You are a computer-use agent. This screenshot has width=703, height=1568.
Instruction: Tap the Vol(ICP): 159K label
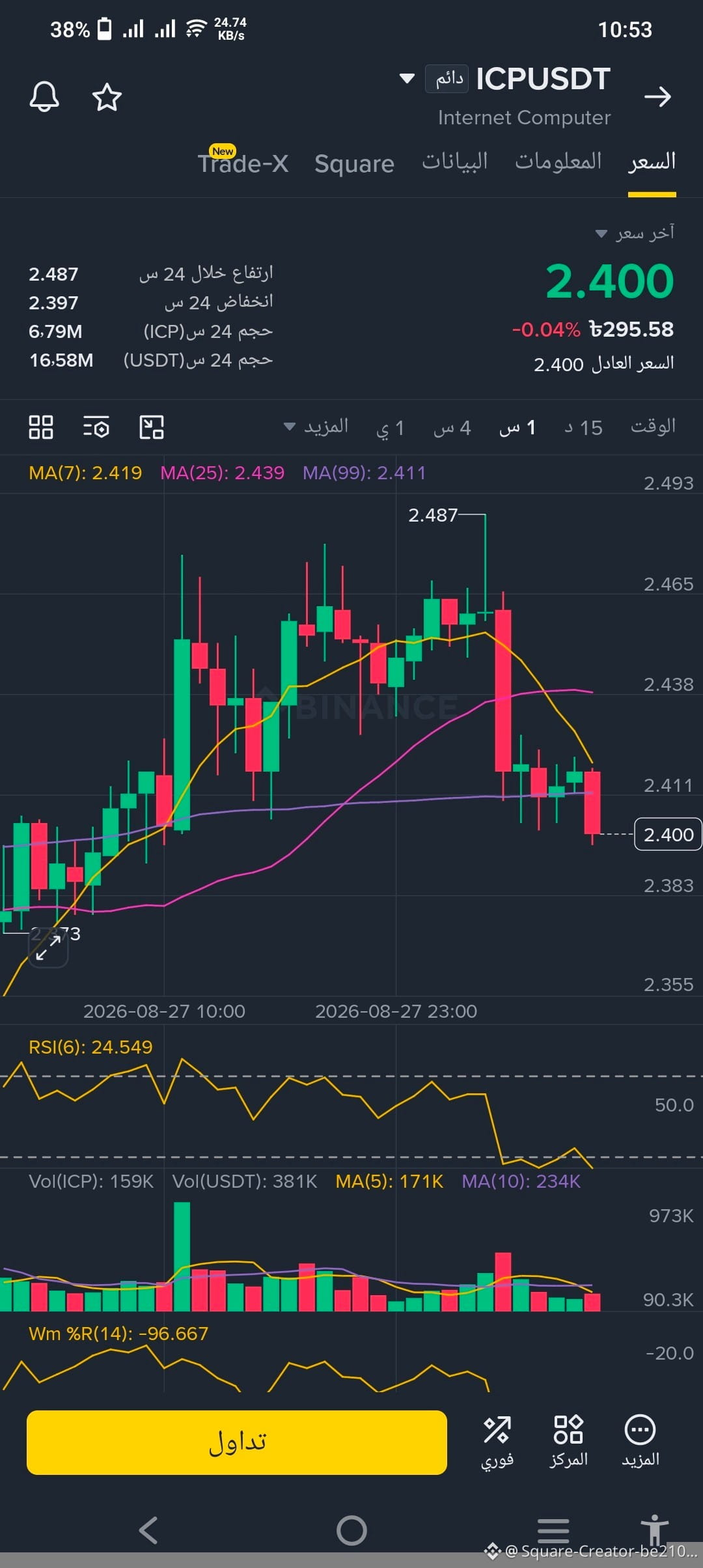tap(91, 1181)
